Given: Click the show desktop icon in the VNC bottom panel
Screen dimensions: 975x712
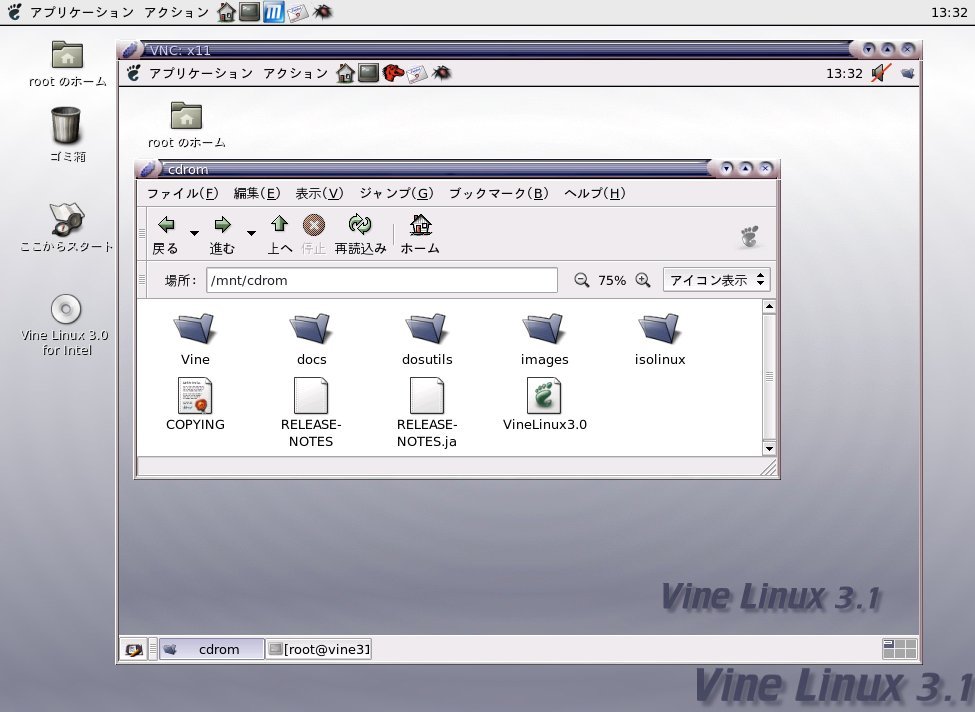Looking at the screenshot, I should point(133,649).
